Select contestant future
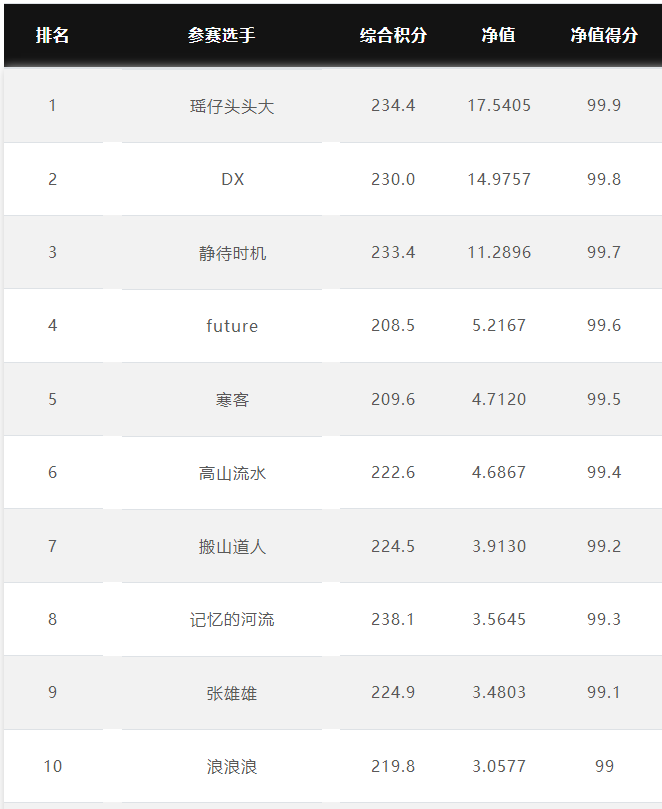Screen dimensions: 662x809 232,326
